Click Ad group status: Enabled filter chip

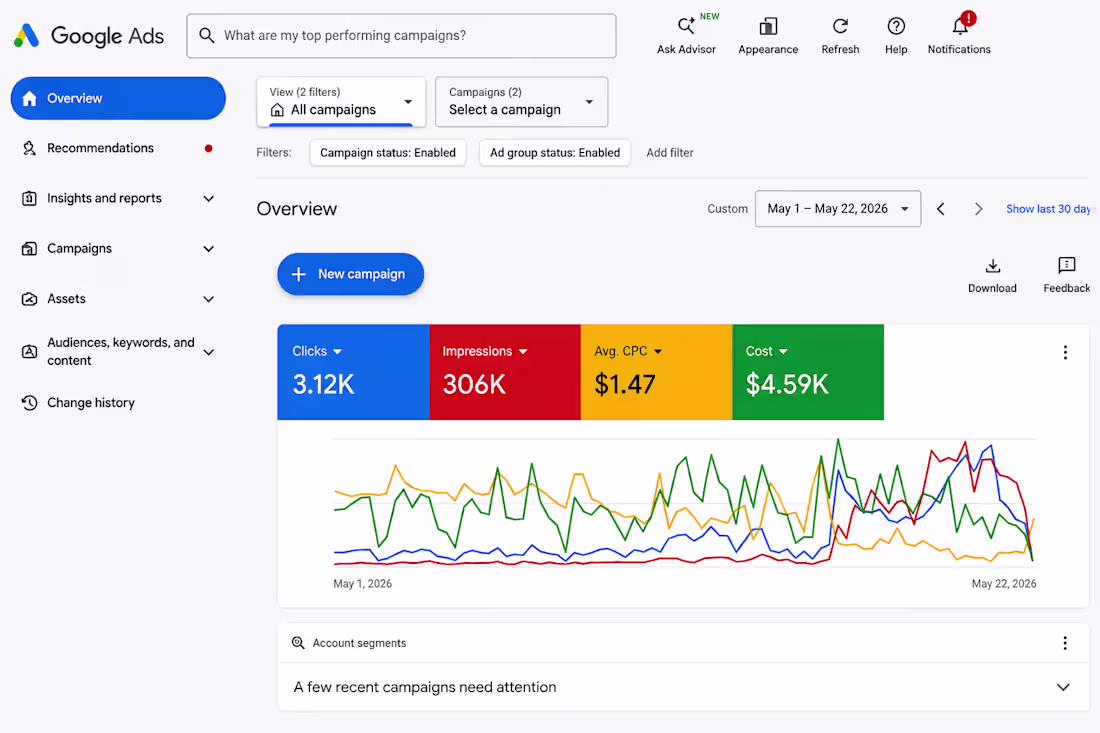(x=555, y=153)
